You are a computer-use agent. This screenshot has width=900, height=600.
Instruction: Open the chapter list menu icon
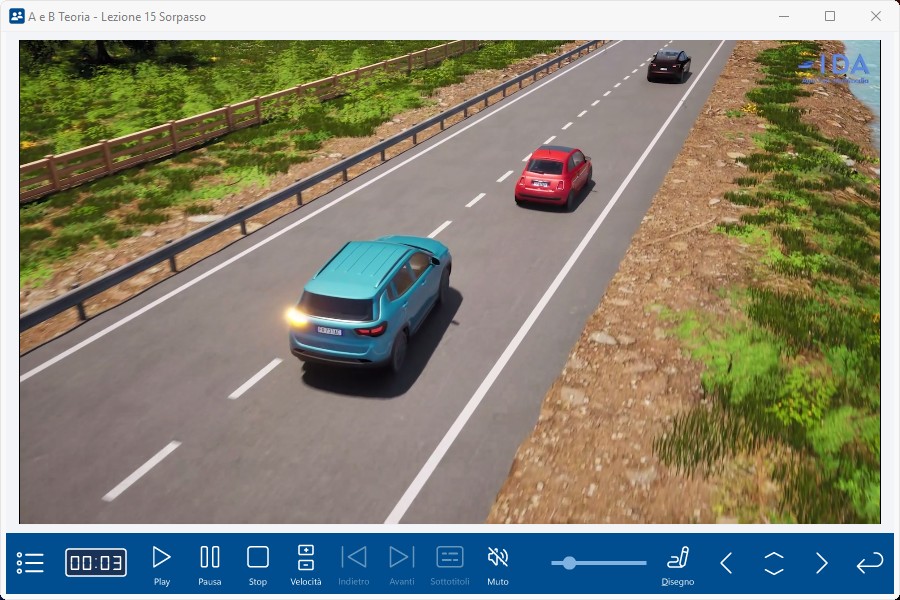click(30, 563)
